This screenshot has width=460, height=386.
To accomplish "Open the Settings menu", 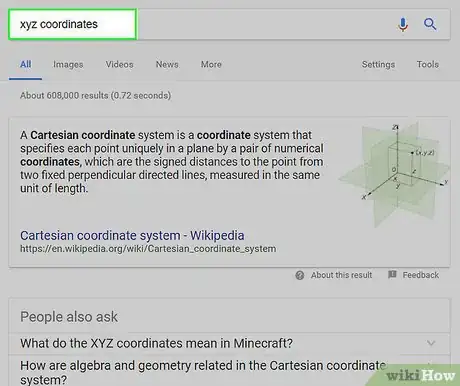I will [378, 64].
